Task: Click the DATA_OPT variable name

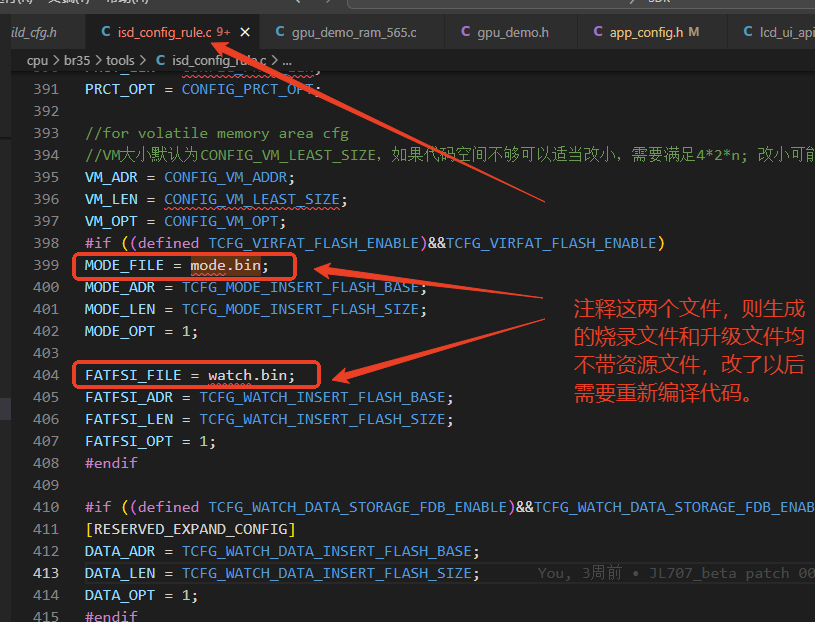Action: 120,595
